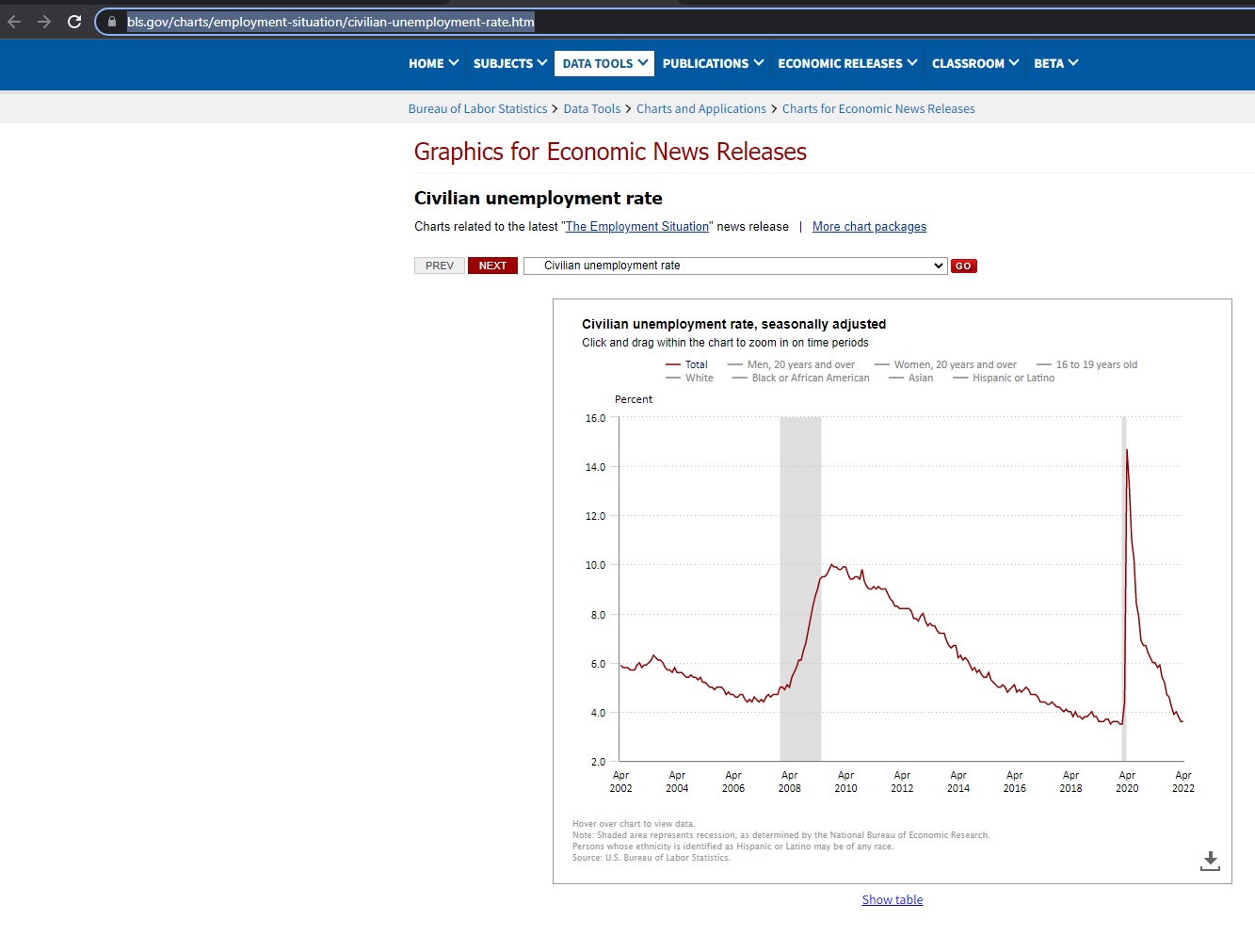Show Men, 20 years and over series
Image resolution: width=1255 pixels, height=952 pixels.
click(800, 364)
